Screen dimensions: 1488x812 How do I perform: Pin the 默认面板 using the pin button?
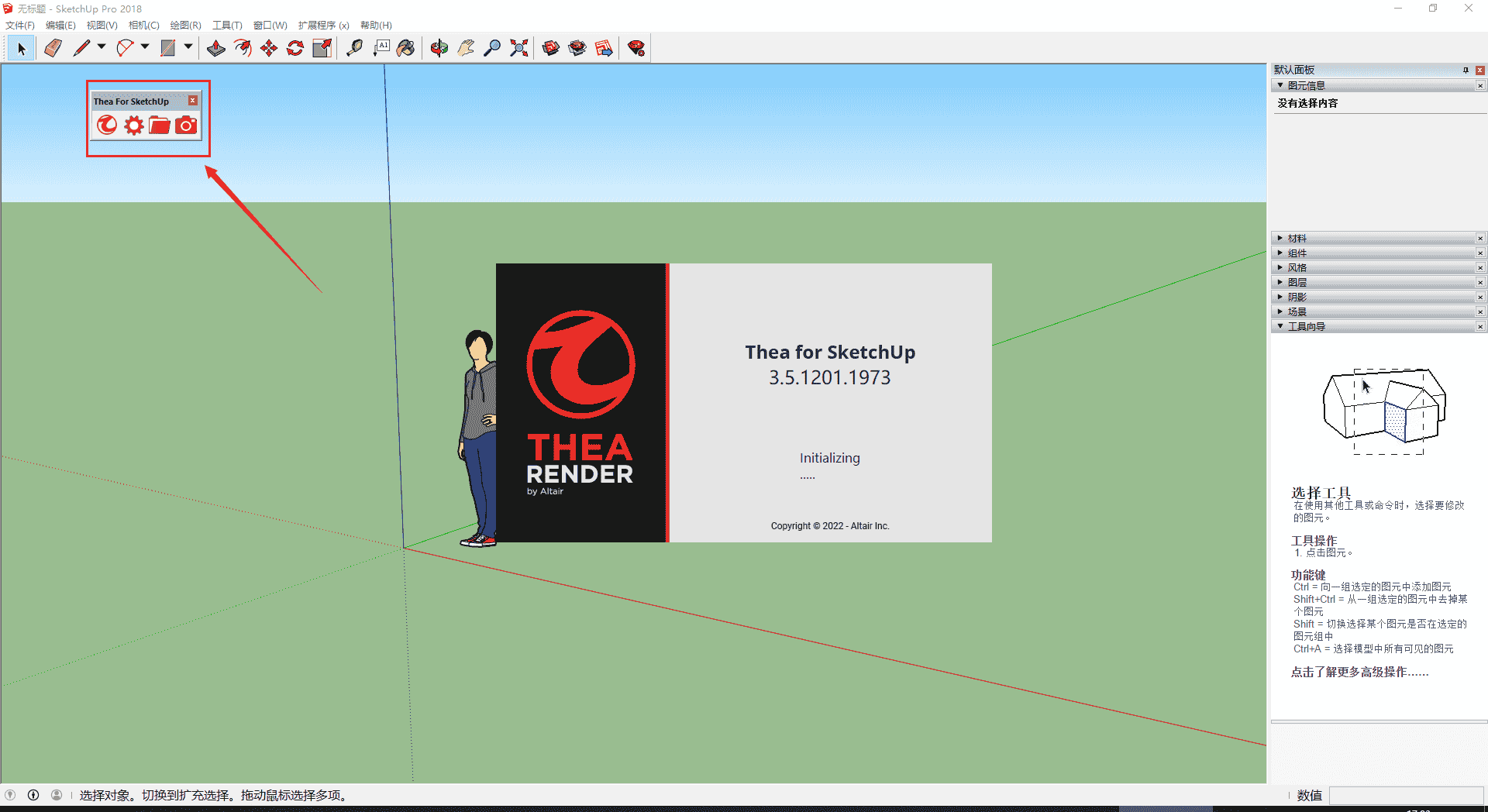(x=1466, y=70)
